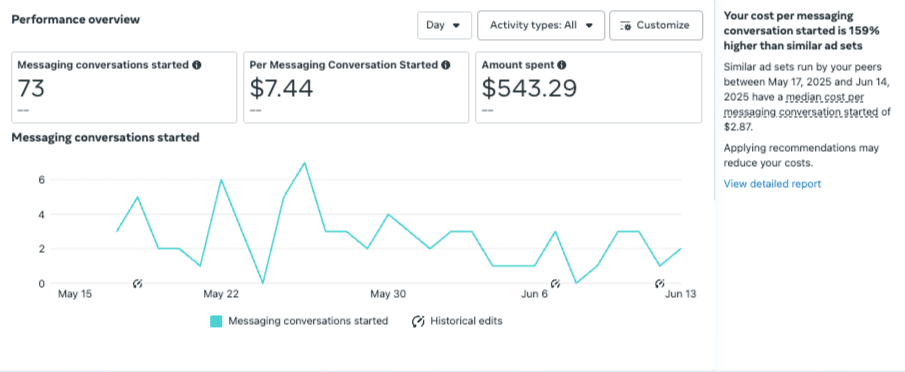Click the Historical edits legend icon
Image resolution: width=905 pixels, height=372 pixels.
(418, 321)
